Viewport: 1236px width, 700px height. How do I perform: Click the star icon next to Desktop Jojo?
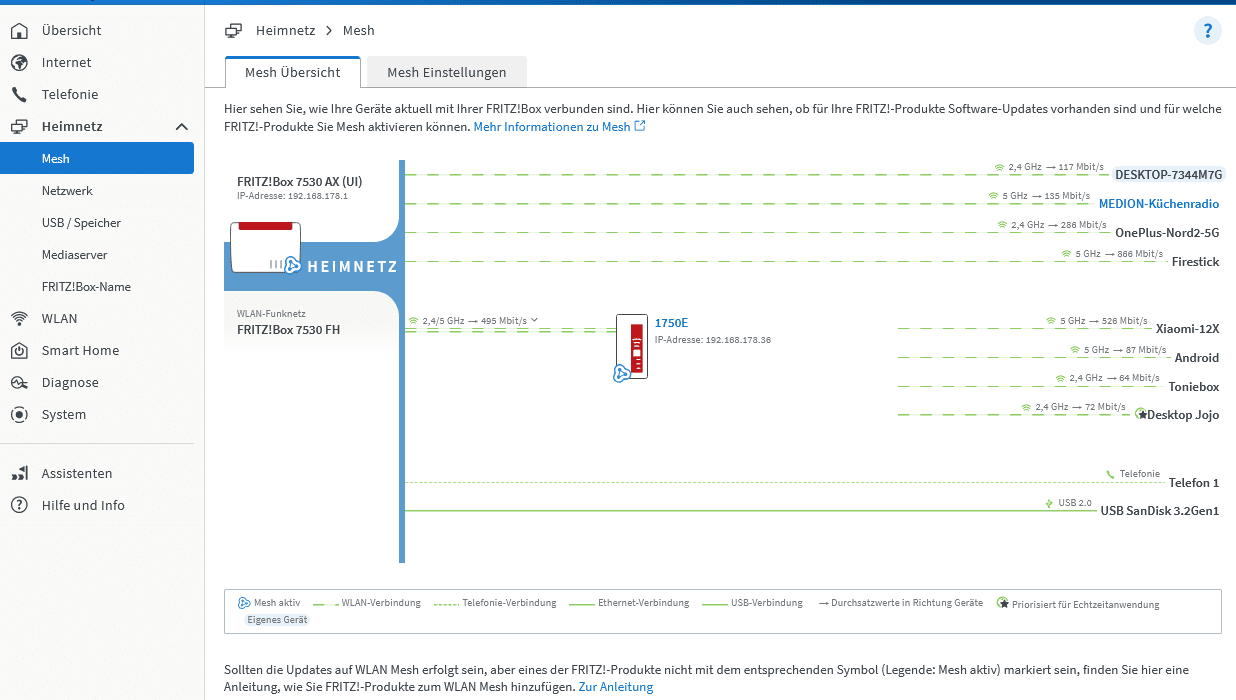click(1142, 413)
